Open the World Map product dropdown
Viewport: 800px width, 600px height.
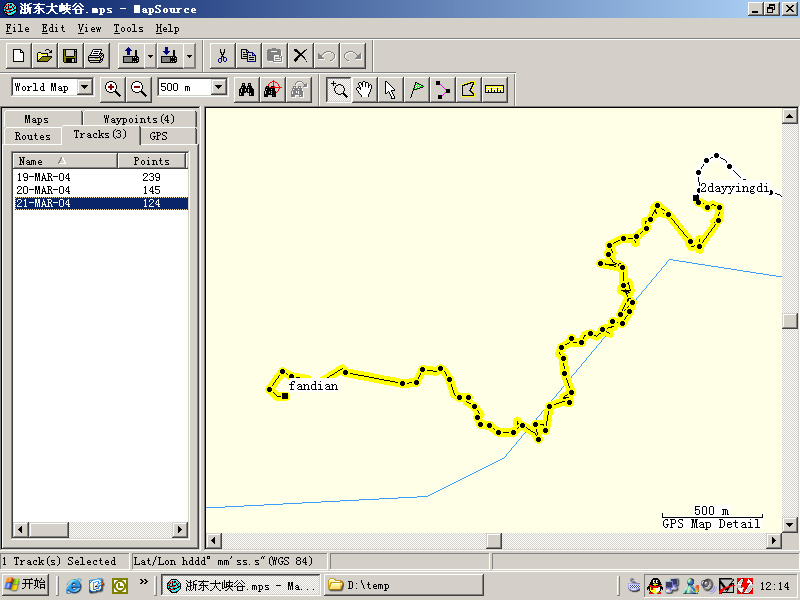click(x=84, y=88)
